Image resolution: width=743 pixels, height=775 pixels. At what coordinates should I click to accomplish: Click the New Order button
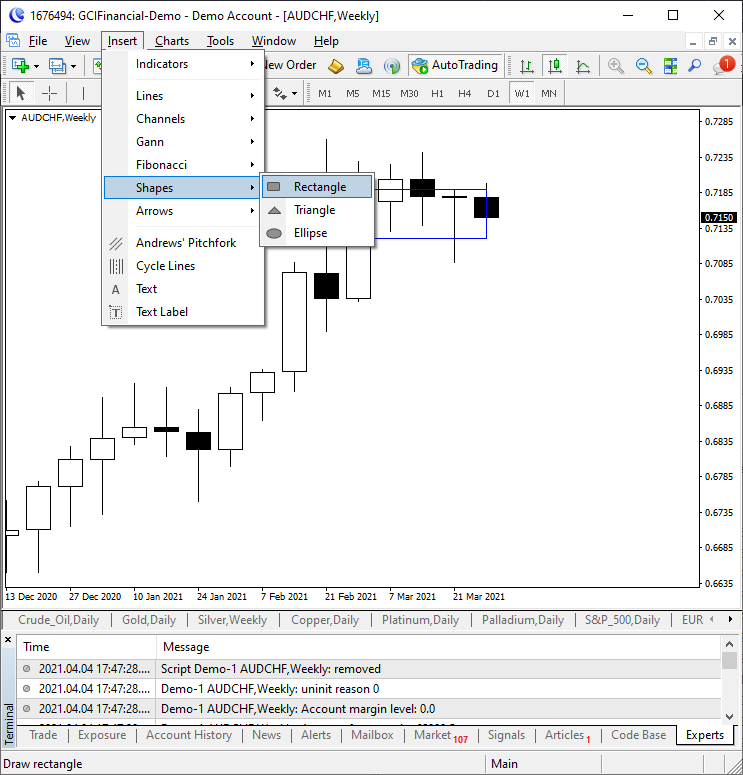tap(290, 65)
